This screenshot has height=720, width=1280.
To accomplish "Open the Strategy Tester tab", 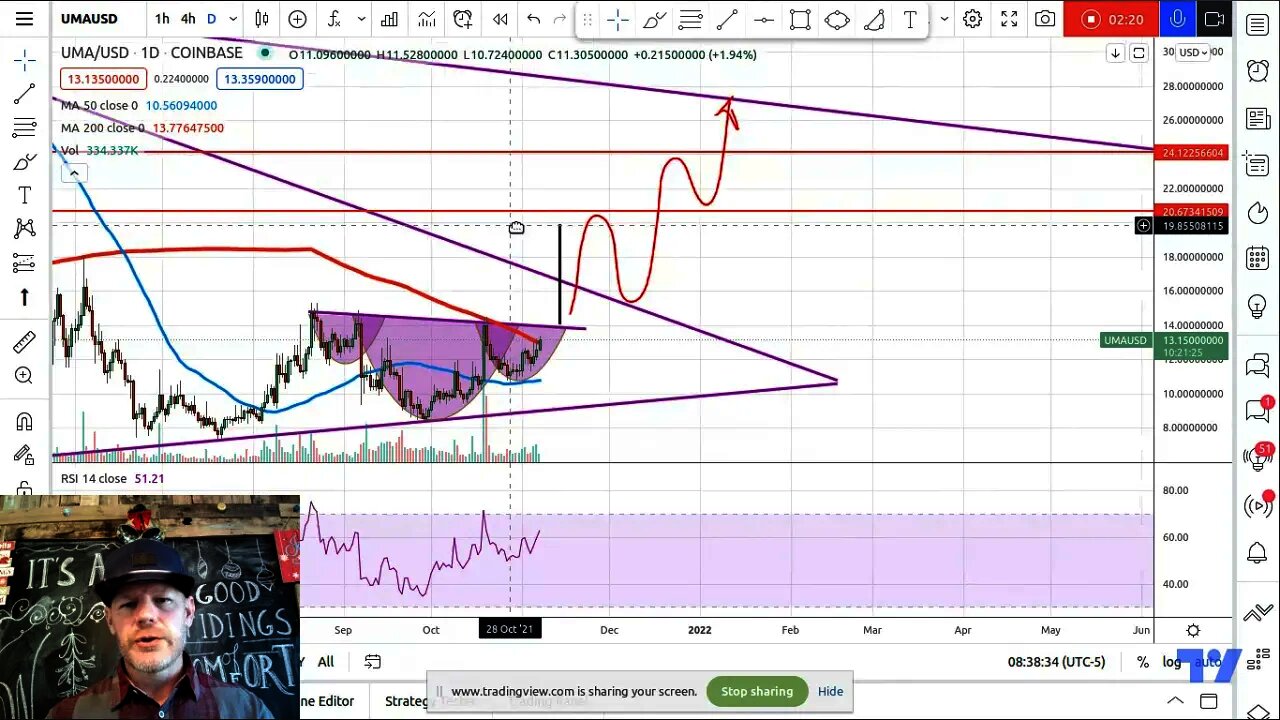I will (x=430, y=701).
